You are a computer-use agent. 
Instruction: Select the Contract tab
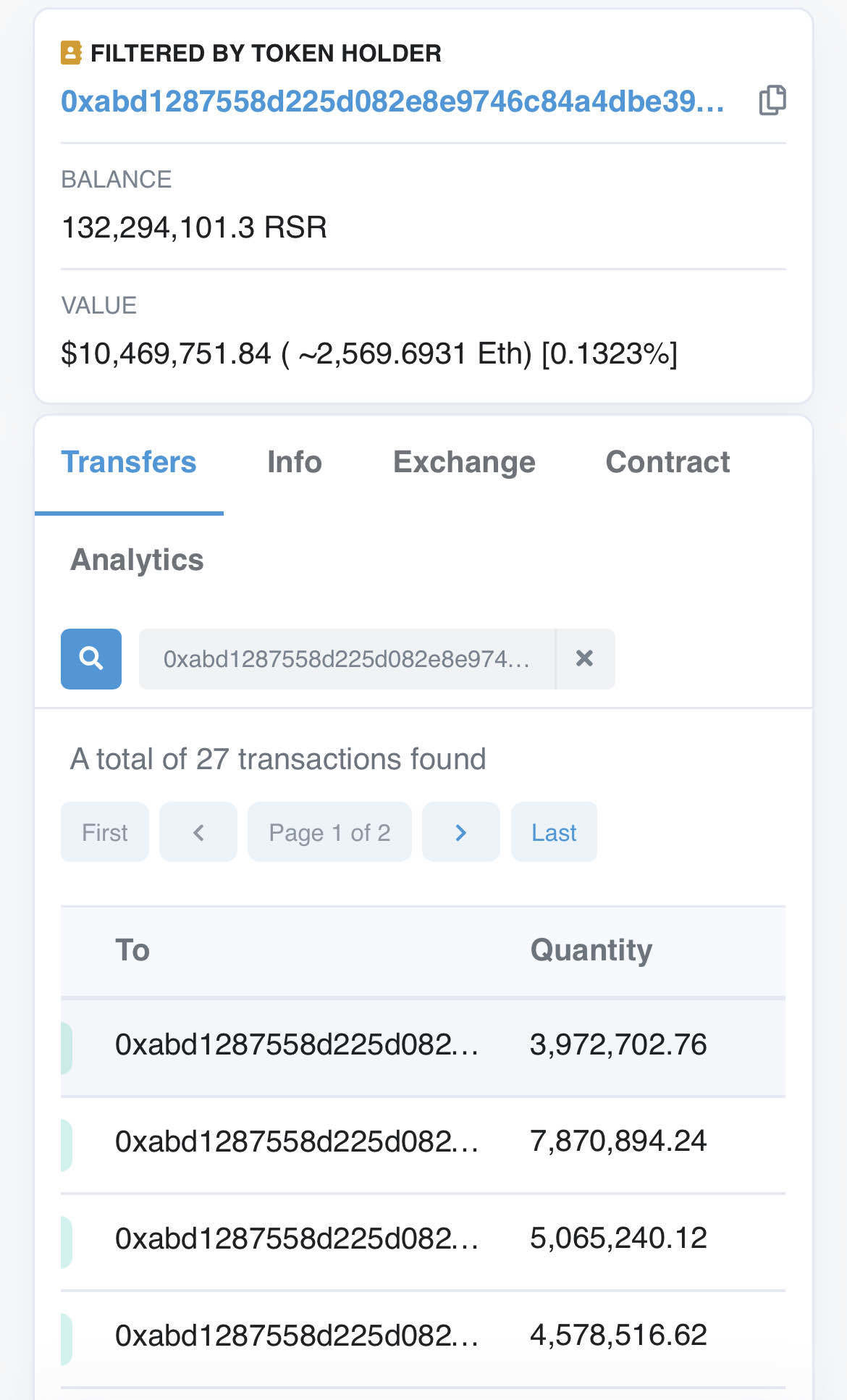point(667,462)
